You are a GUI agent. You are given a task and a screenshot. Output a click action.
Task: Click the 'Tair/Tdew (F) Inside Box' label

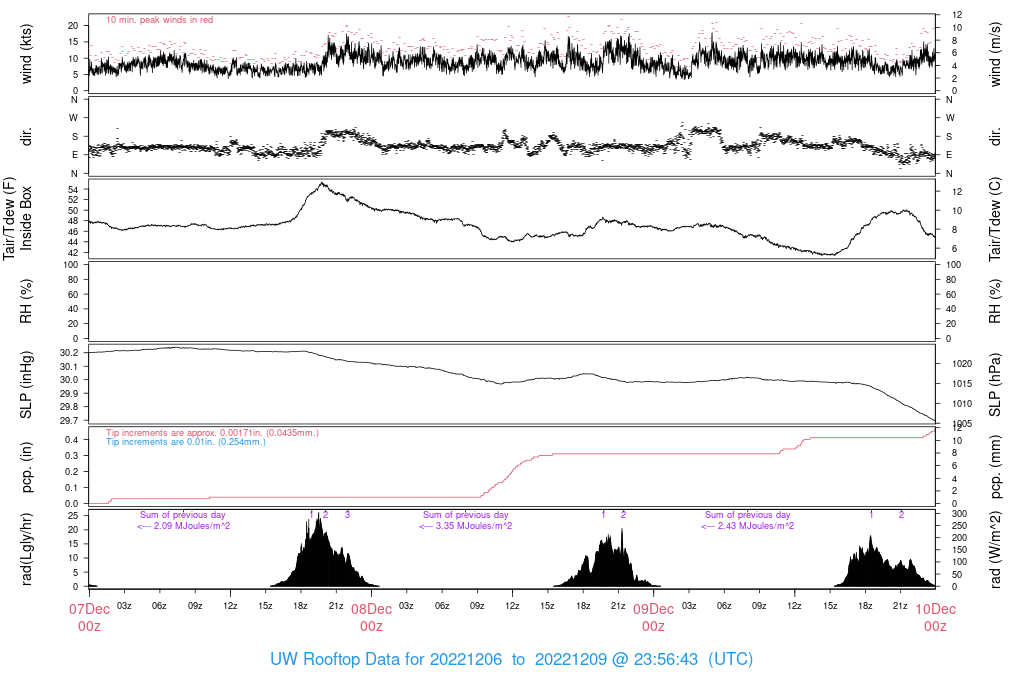coord(18,219)
